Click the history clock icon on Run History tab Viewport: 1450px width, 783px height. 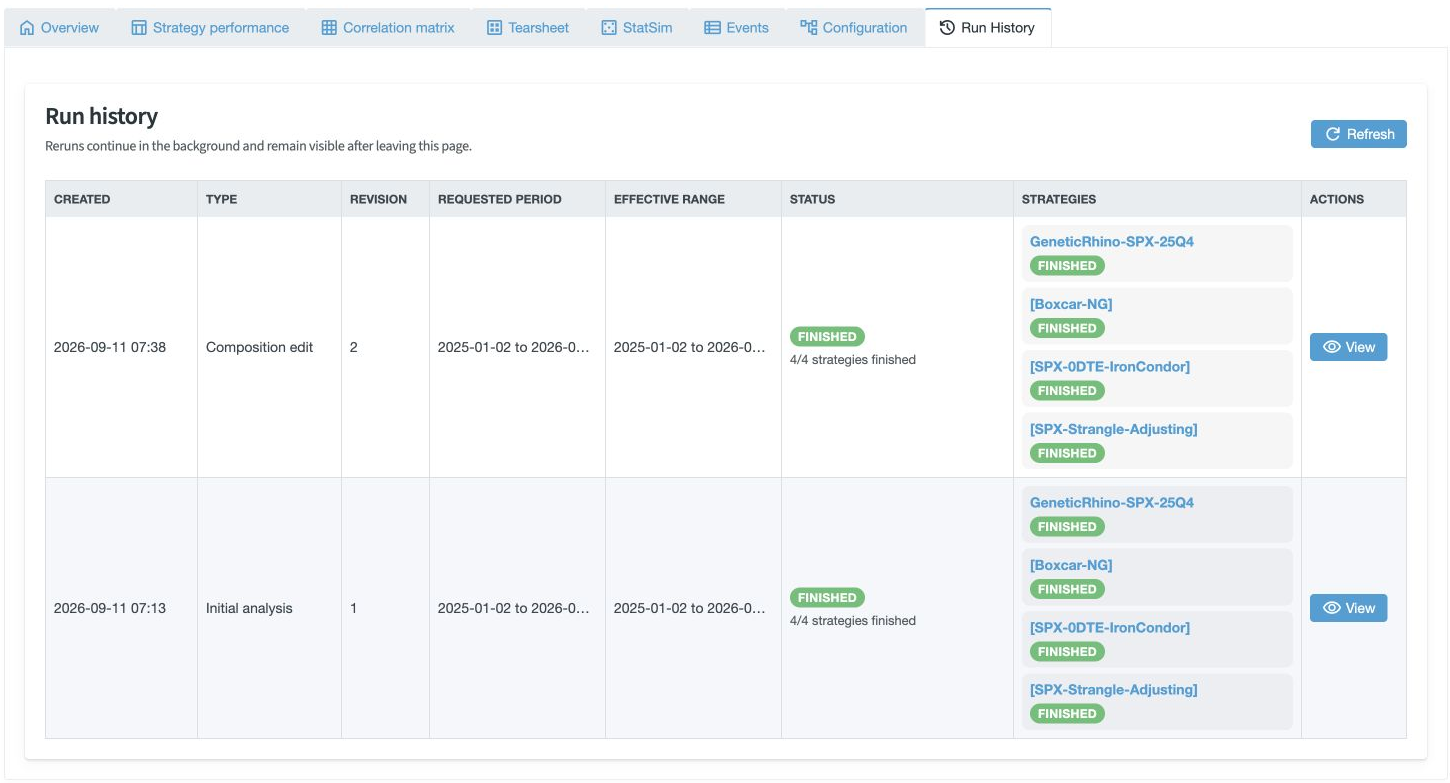(947, 28)
